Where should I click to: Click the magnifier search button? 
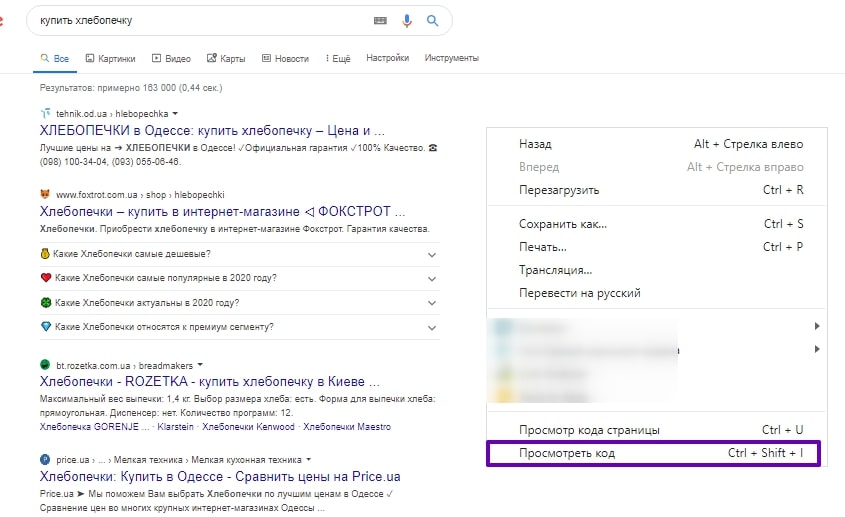pos(432,20)
